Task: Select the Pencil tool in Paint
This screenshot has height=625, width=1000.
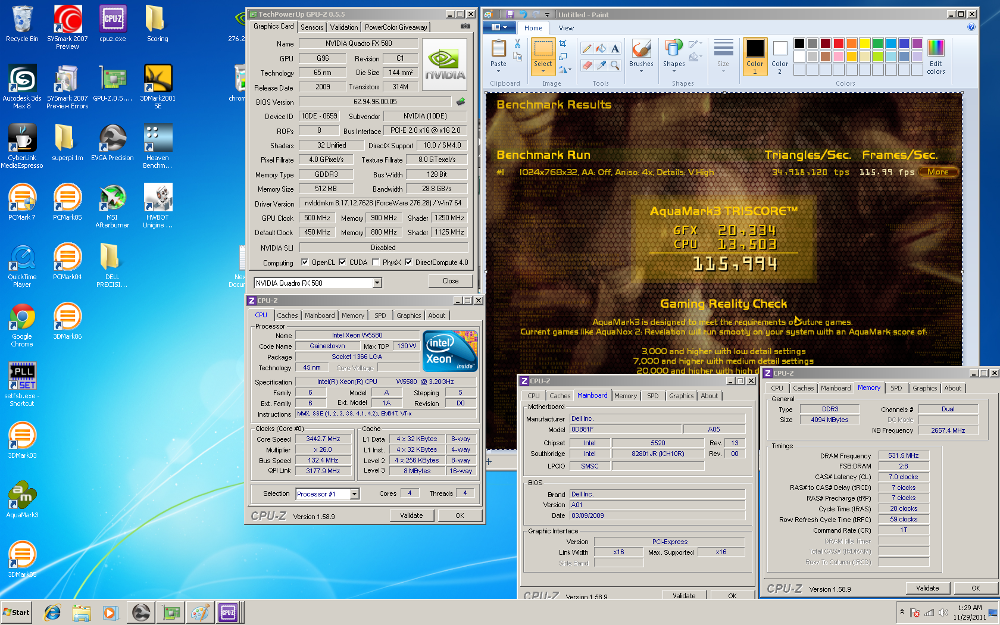Action: click(587, 48)
